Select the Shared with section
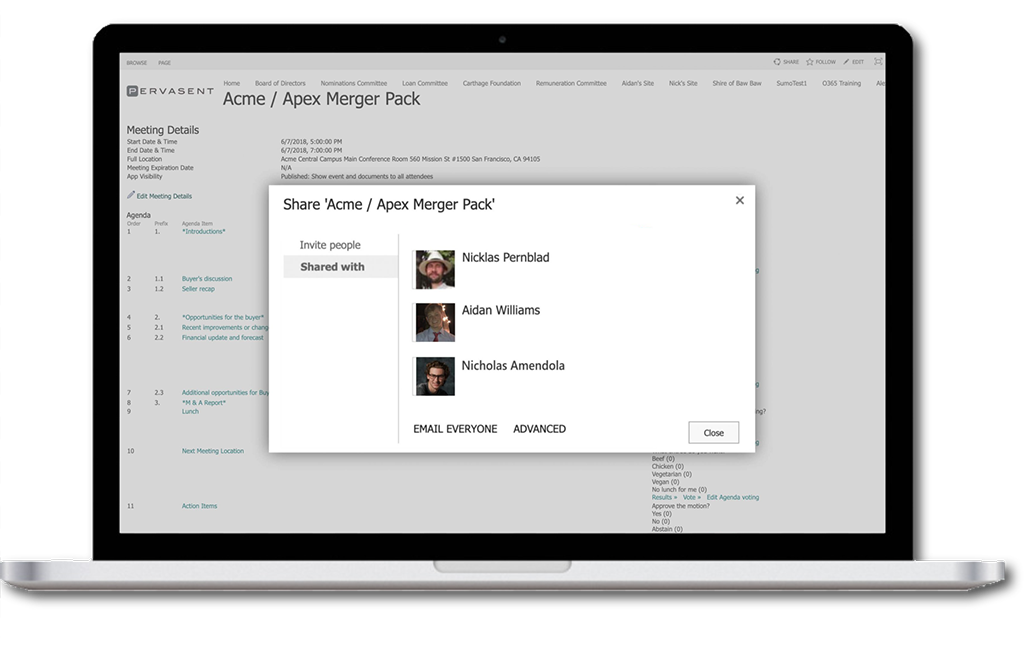 (340, 266)
